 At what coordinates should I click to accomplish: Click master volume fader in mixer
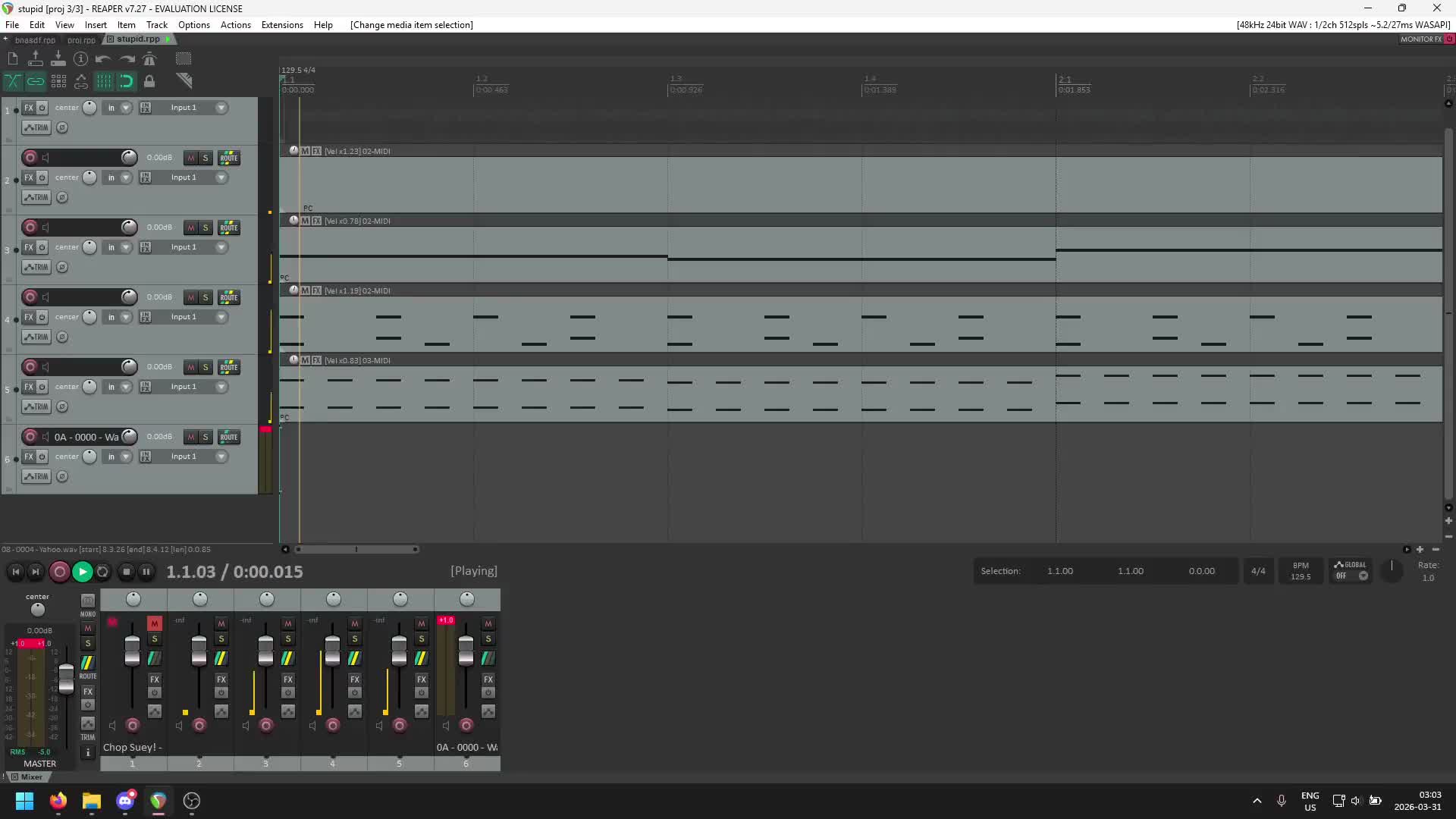(66, 676)
